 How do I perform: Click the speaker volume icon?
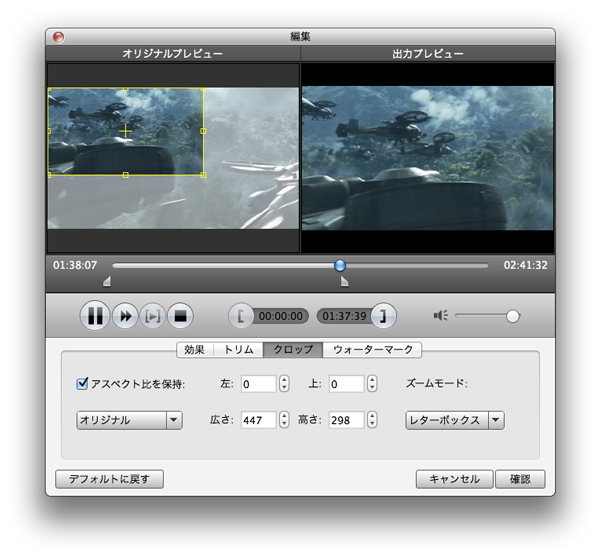(x=441, y=316)
